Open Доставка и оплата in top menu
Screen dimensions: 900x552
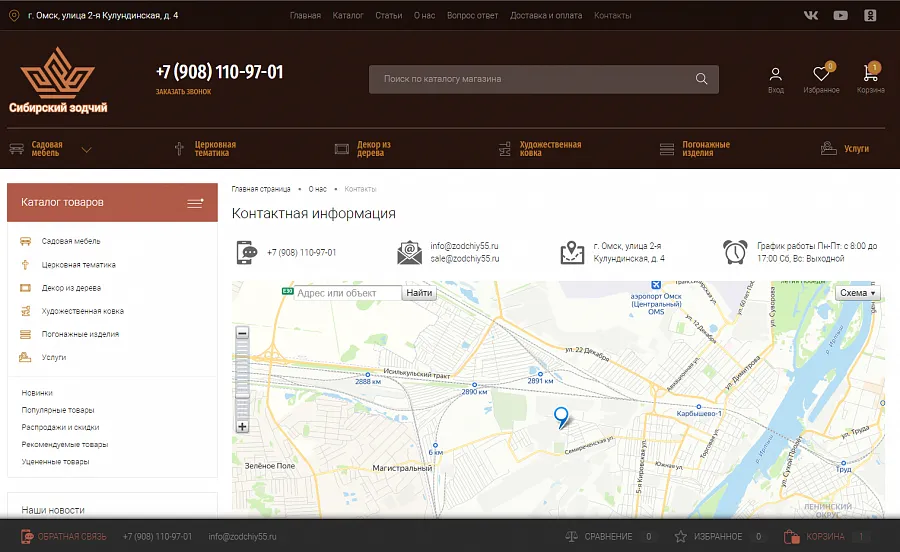coord(546,15)
